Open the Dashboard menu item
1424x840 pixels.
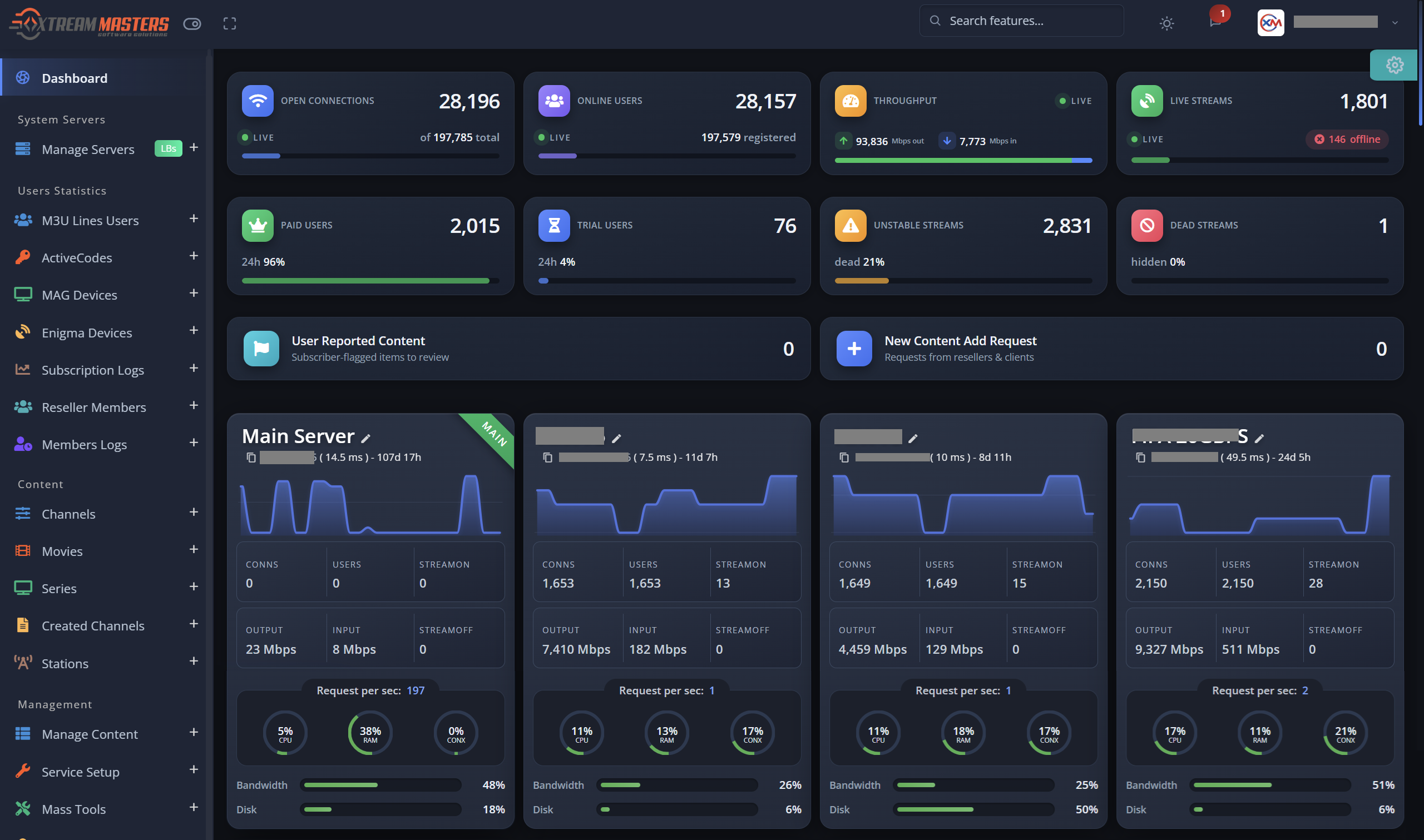tap(103, 77)
